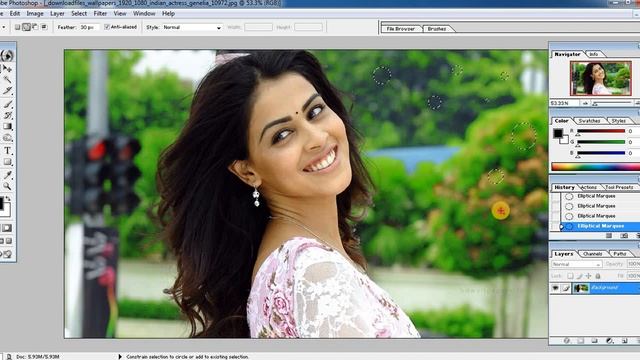640x360 pixels.
Task: Open the Layer menu
Action: coord(57,13)
